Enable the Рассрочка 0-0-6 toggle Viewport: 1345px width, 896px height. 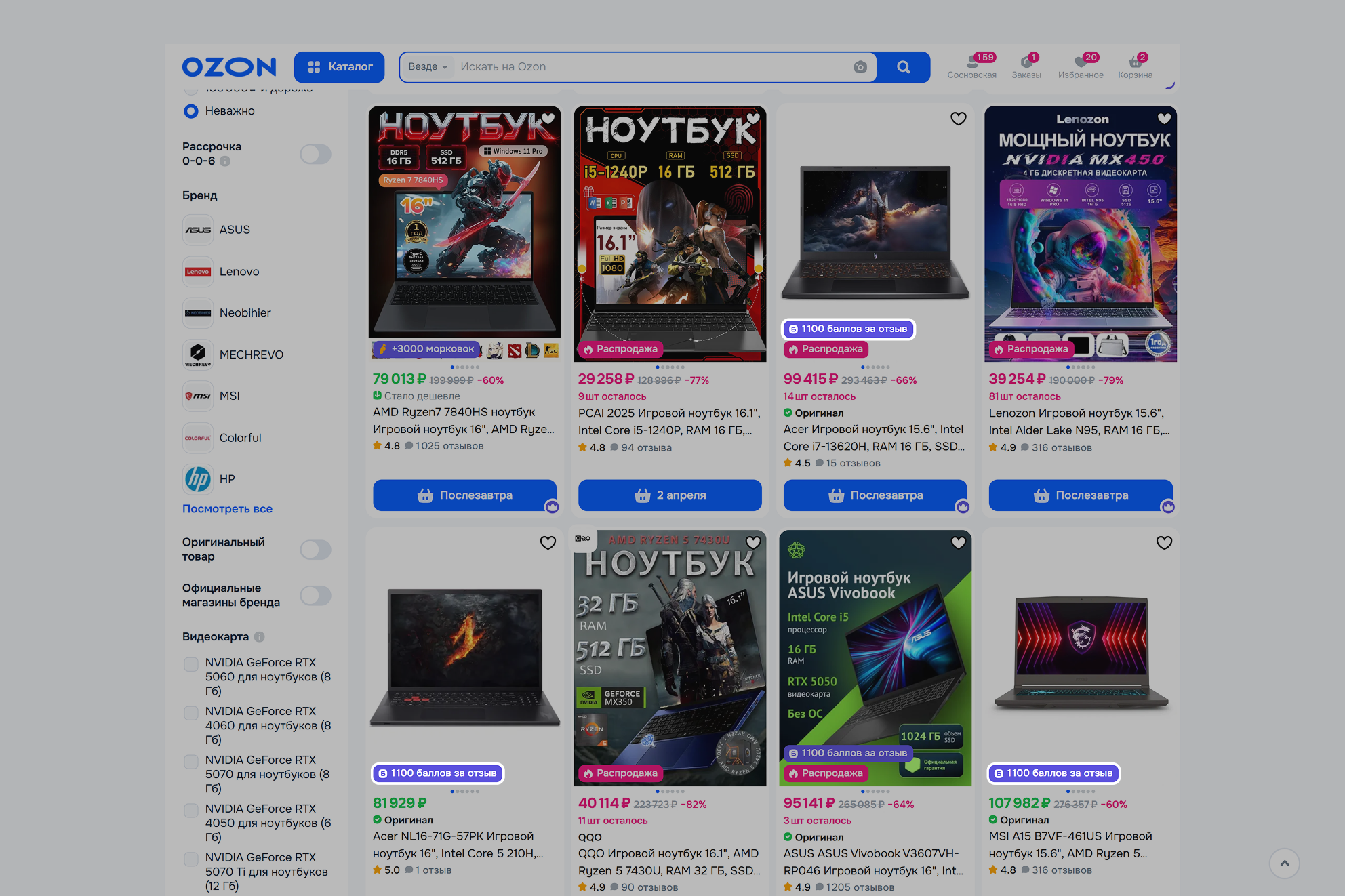coord(315,155)
